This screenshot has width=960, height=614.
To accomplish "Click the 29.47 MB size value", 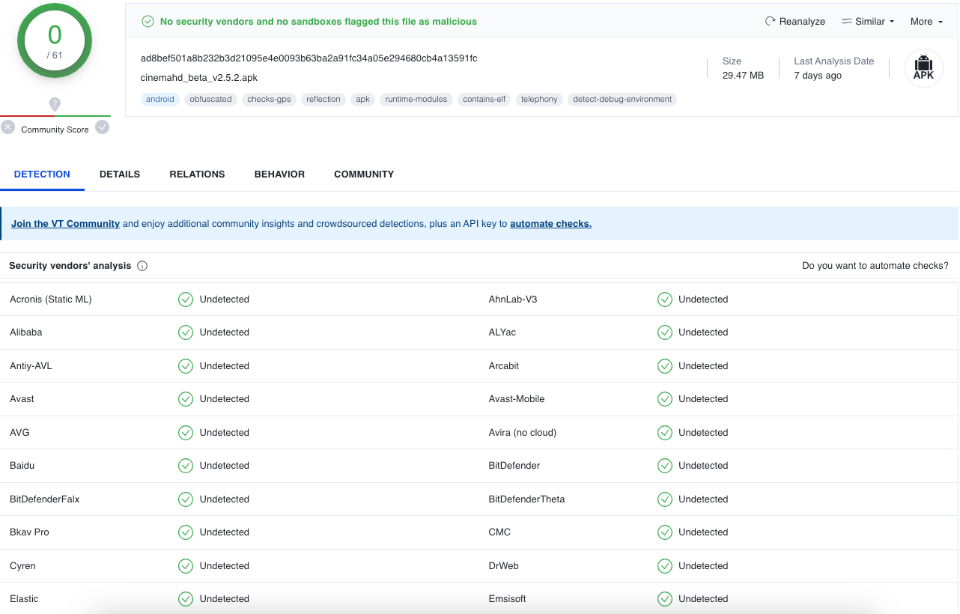I will tap(743, 75).
